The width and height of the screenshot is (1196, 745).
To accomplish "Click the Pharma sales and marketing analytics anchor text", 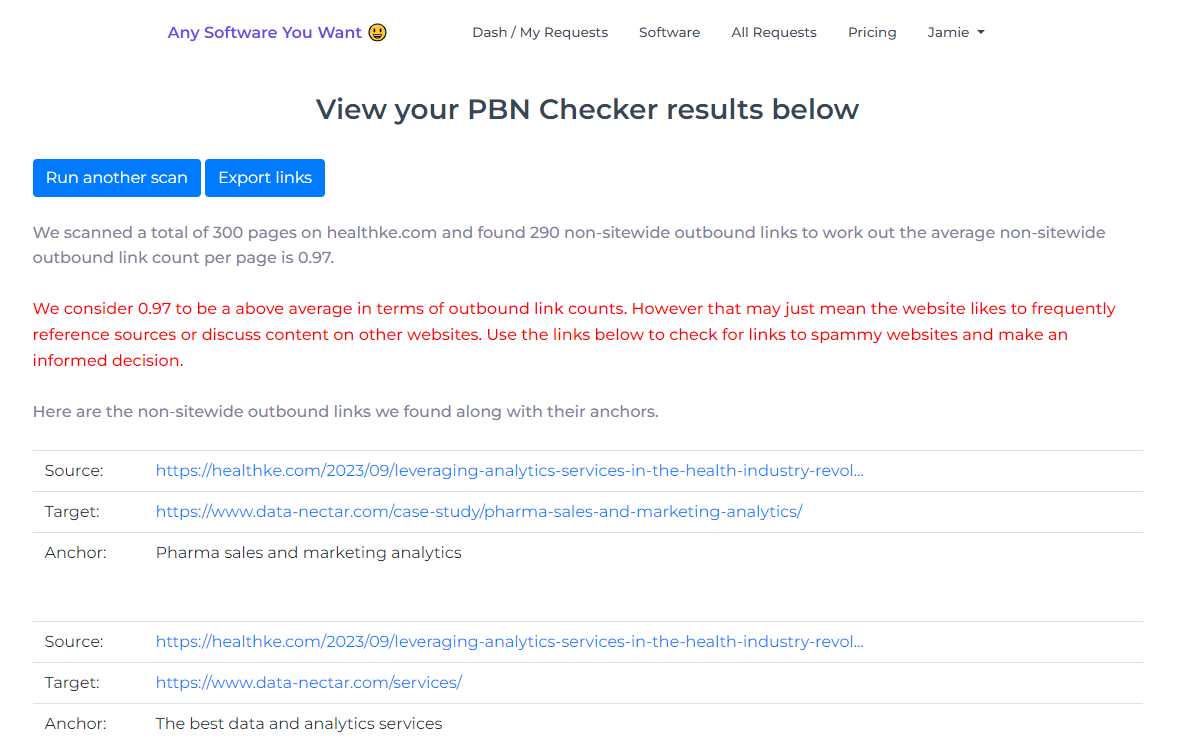I will [x=308, y=553].
